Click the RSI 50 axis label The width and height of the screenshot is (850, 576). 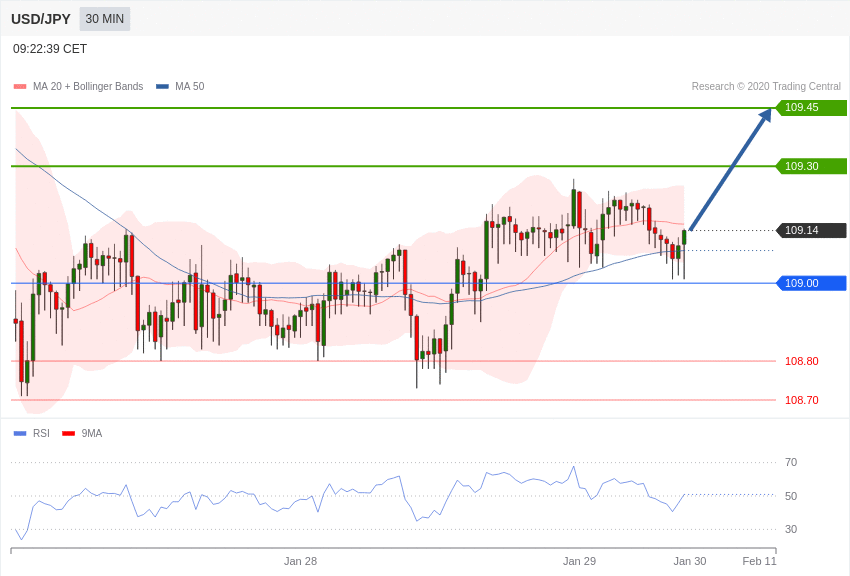pyautogui.click(x=791, y=496)
